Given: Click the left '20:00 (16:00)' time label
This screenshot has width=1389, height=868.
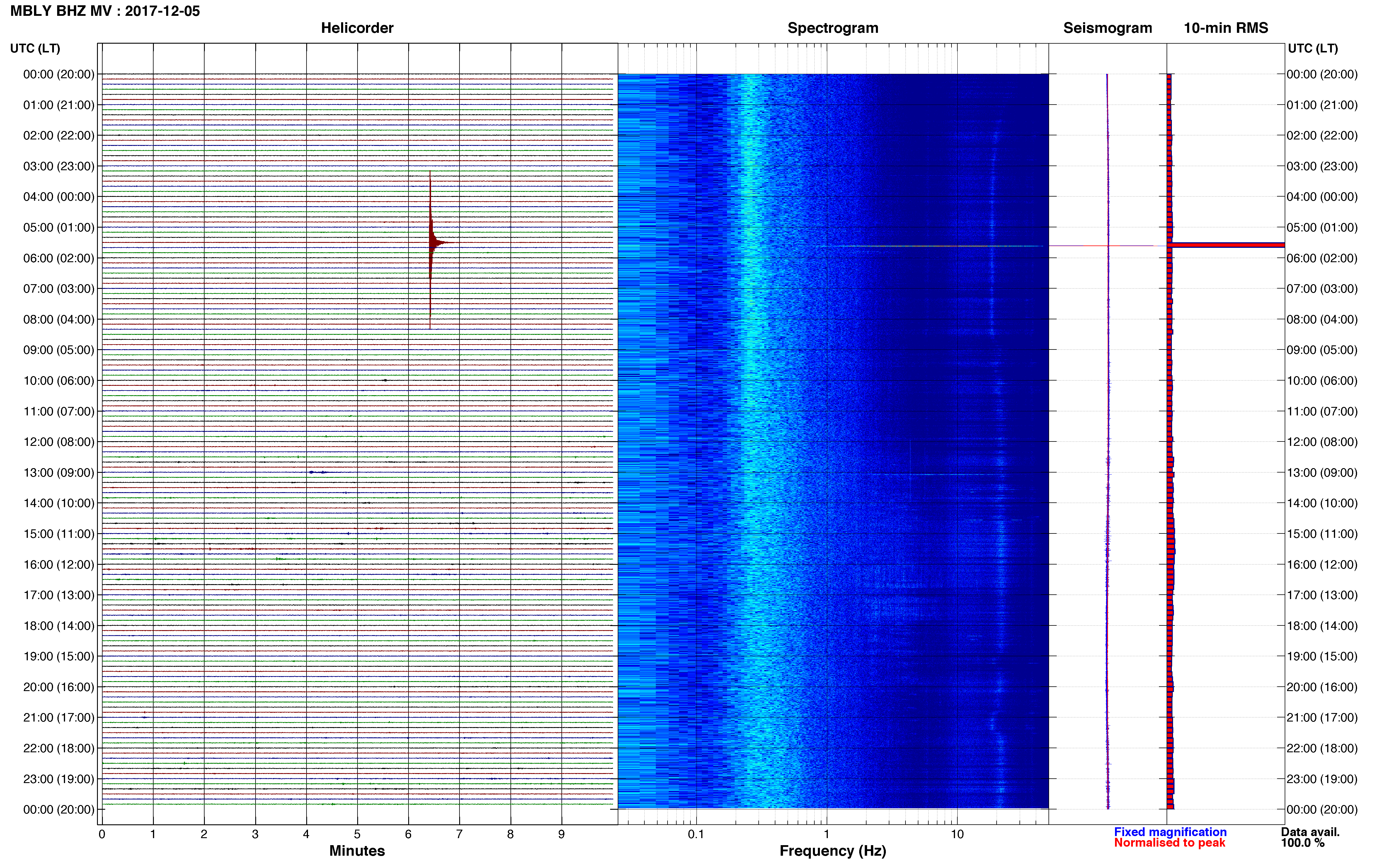Looking at the screenshot, I should point(59,687).
